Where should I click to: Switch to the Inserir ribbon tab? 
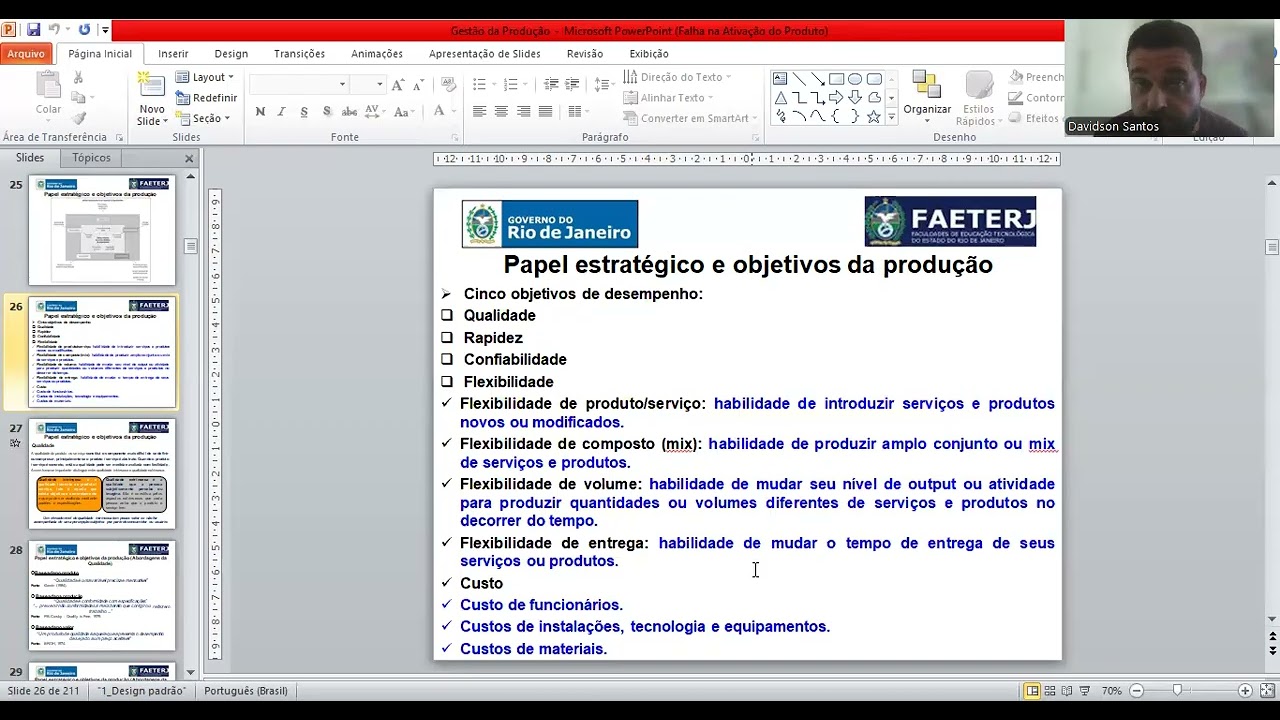[x=173, y=54]
